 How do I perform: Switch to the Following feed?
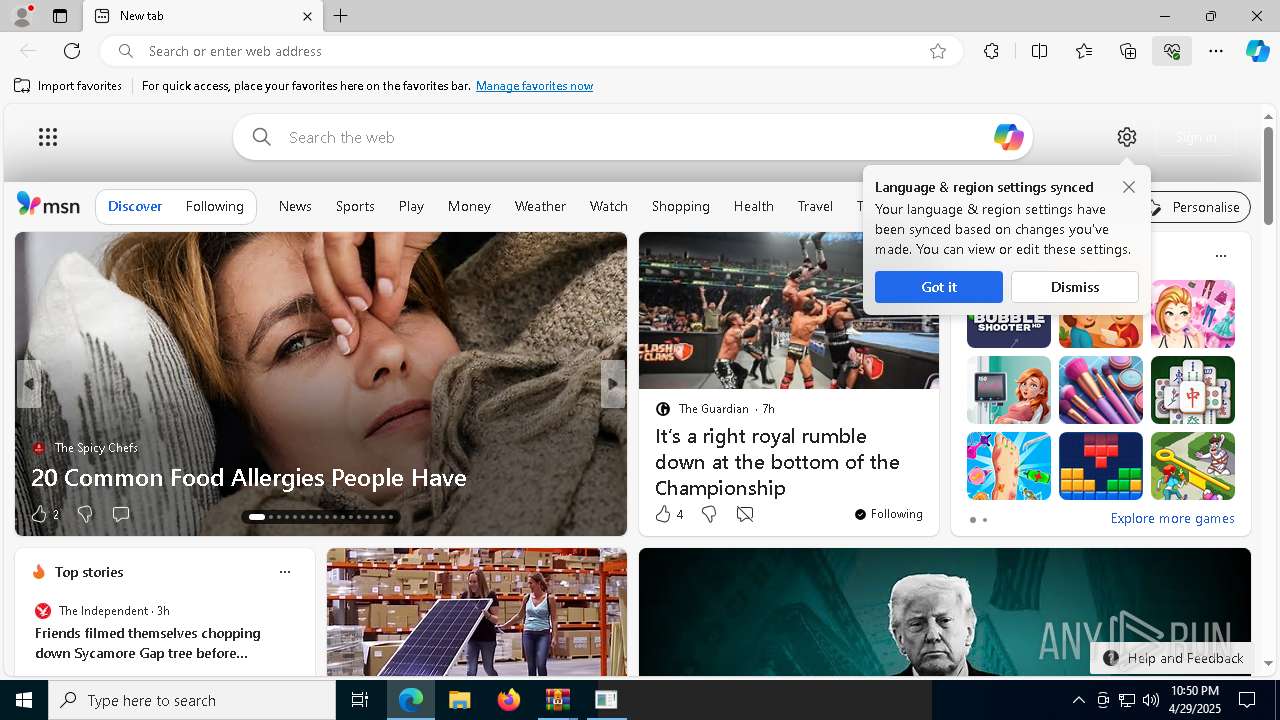(x=215, y=206)
